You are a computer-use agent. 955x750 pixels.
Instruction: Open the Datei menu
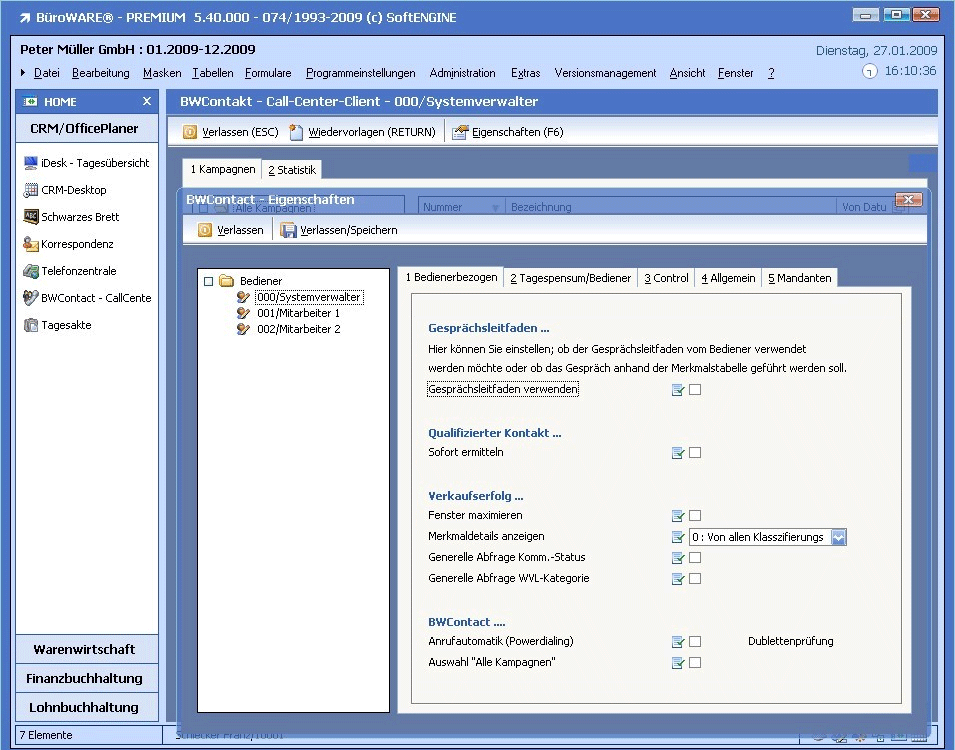pos(46,73)
